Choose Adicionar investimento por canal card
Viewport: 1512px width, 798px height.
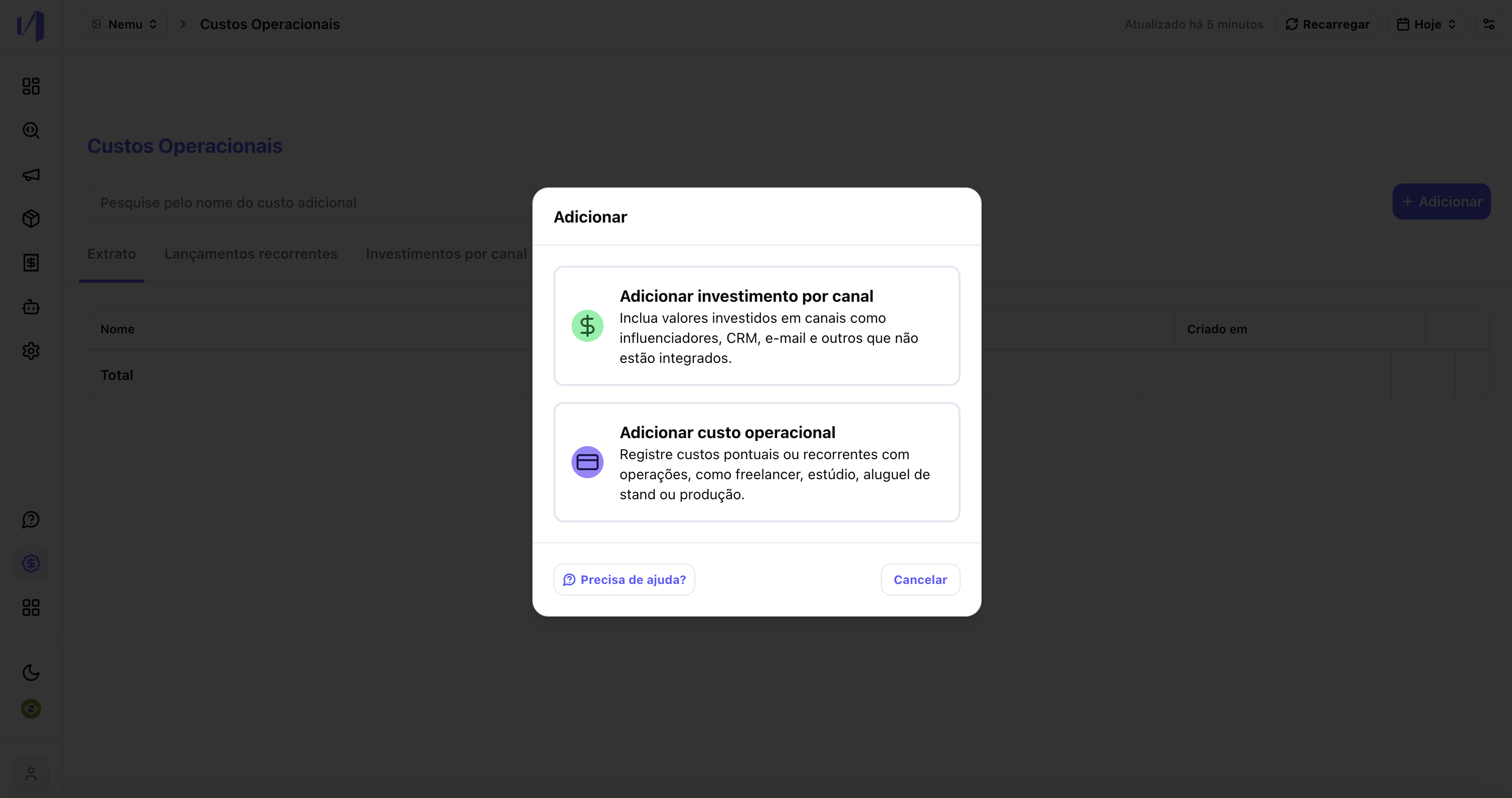point(757,326)
